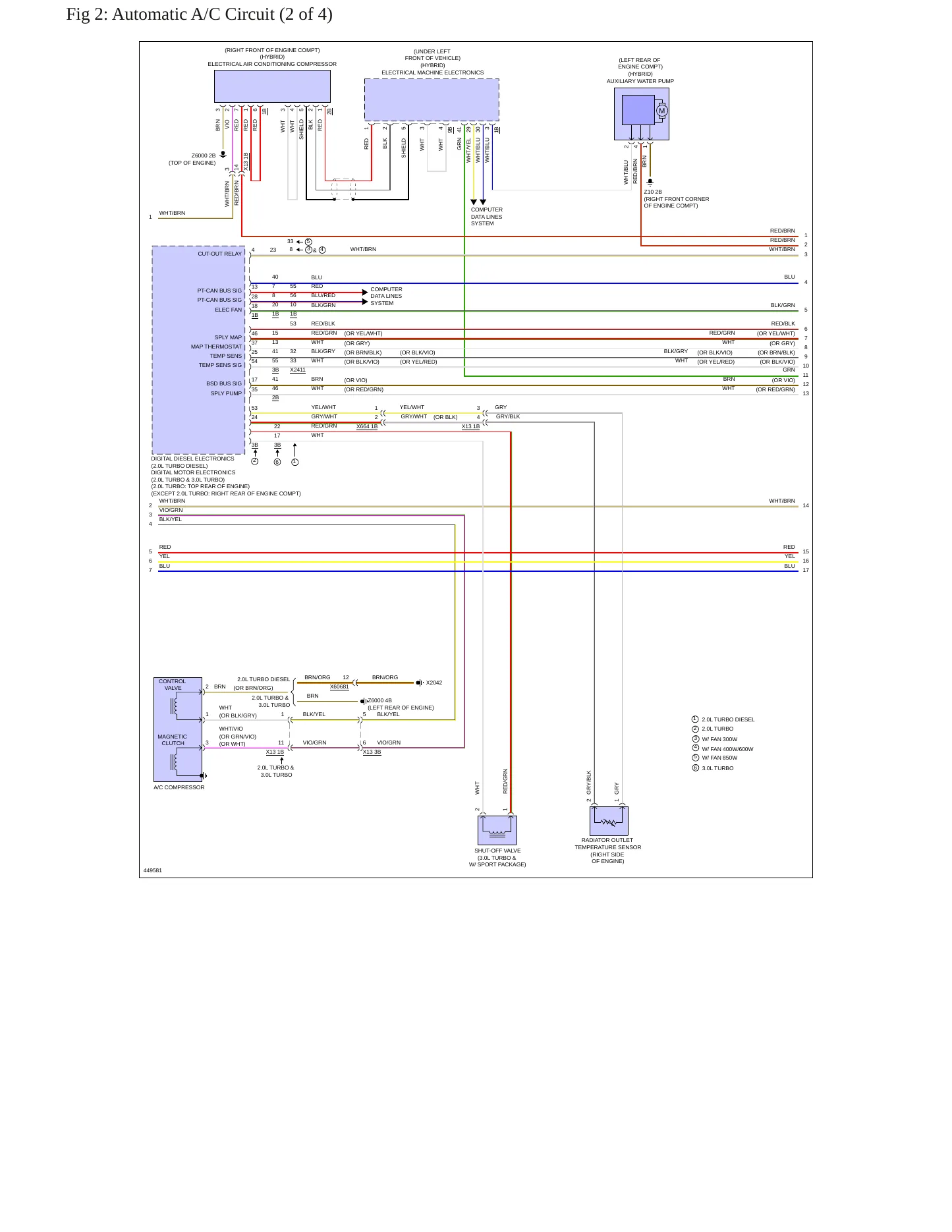Click the 'X2042' ground label
The width and height of the screenshot is (952, 1232).
coord(434,683)
